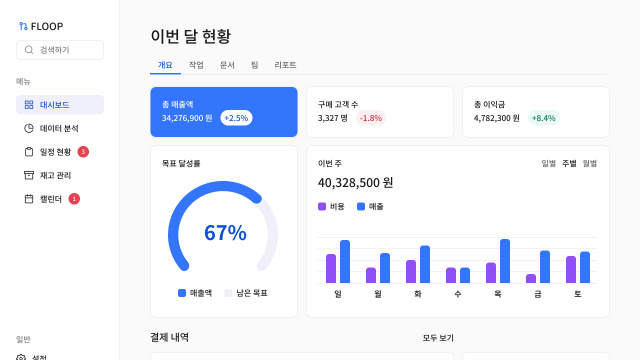This screenshot has height=360, width=640.
Task: Click the 4,782,300 원 value
Action: pyautogui.click(x=497, y=118)
